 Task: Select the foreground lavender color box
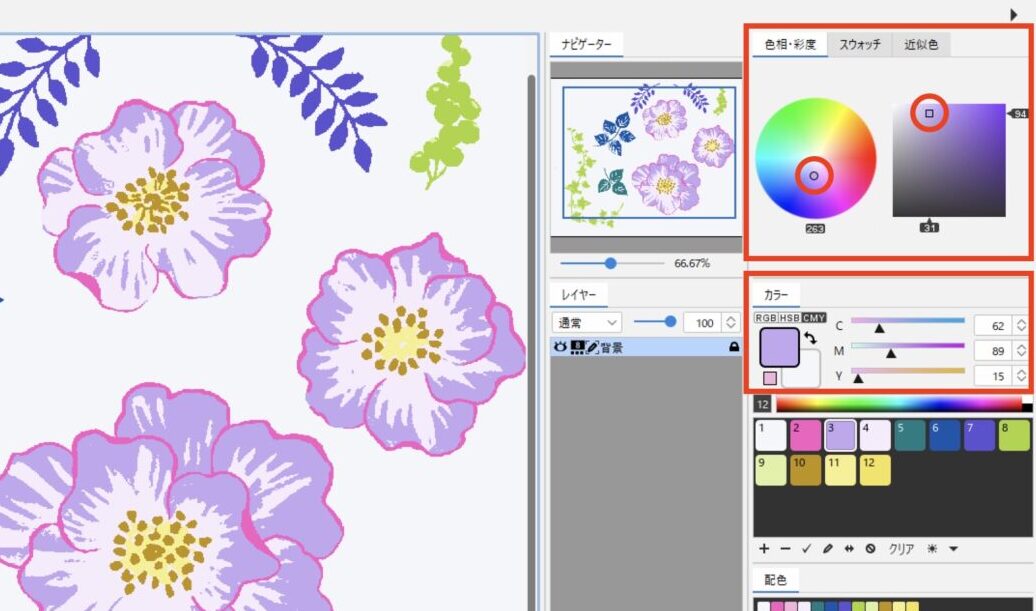click(x=779, y=347)
